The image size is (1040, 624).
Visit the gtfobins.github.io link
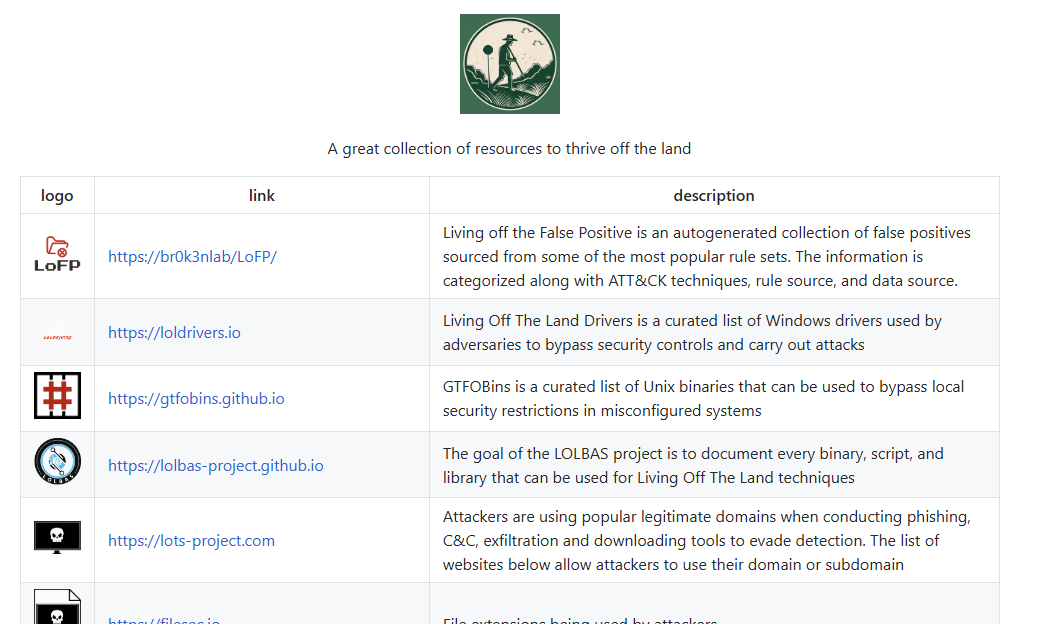(196, 398)
